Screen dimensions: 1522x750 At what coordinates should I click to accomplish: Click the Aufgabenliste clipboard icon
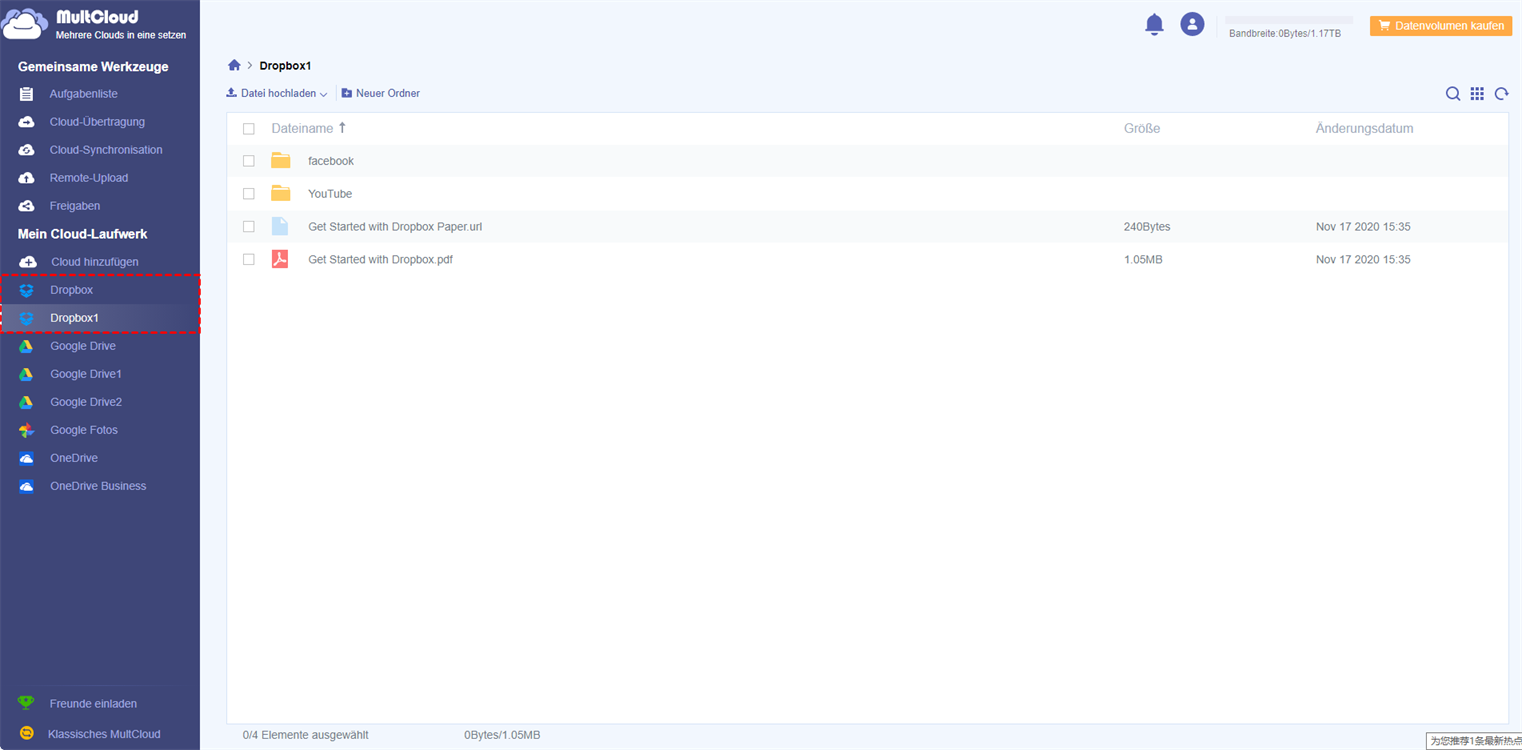click(x=27, y=94)
